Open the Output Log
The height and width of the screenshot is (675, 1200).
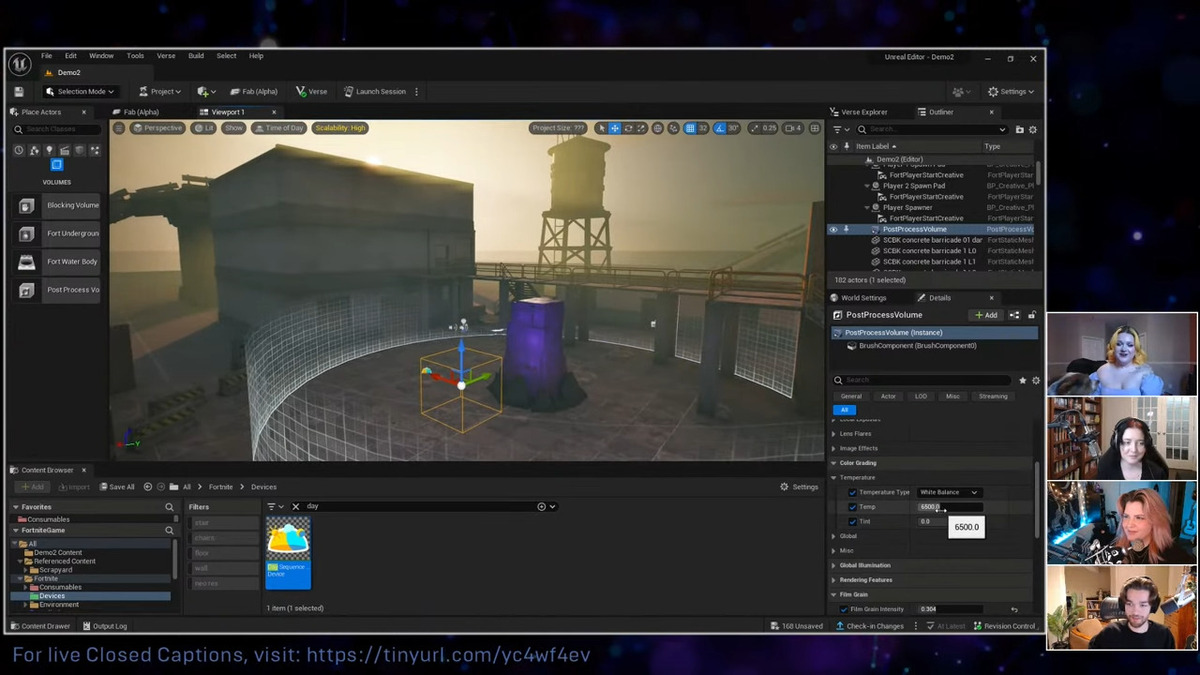tap(104, 626)
